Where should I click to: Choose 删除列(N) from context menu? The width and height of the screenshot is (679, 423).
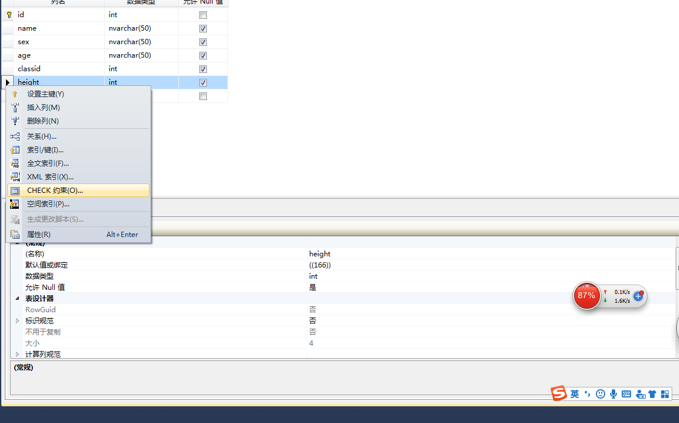click(x=78, y=121)
